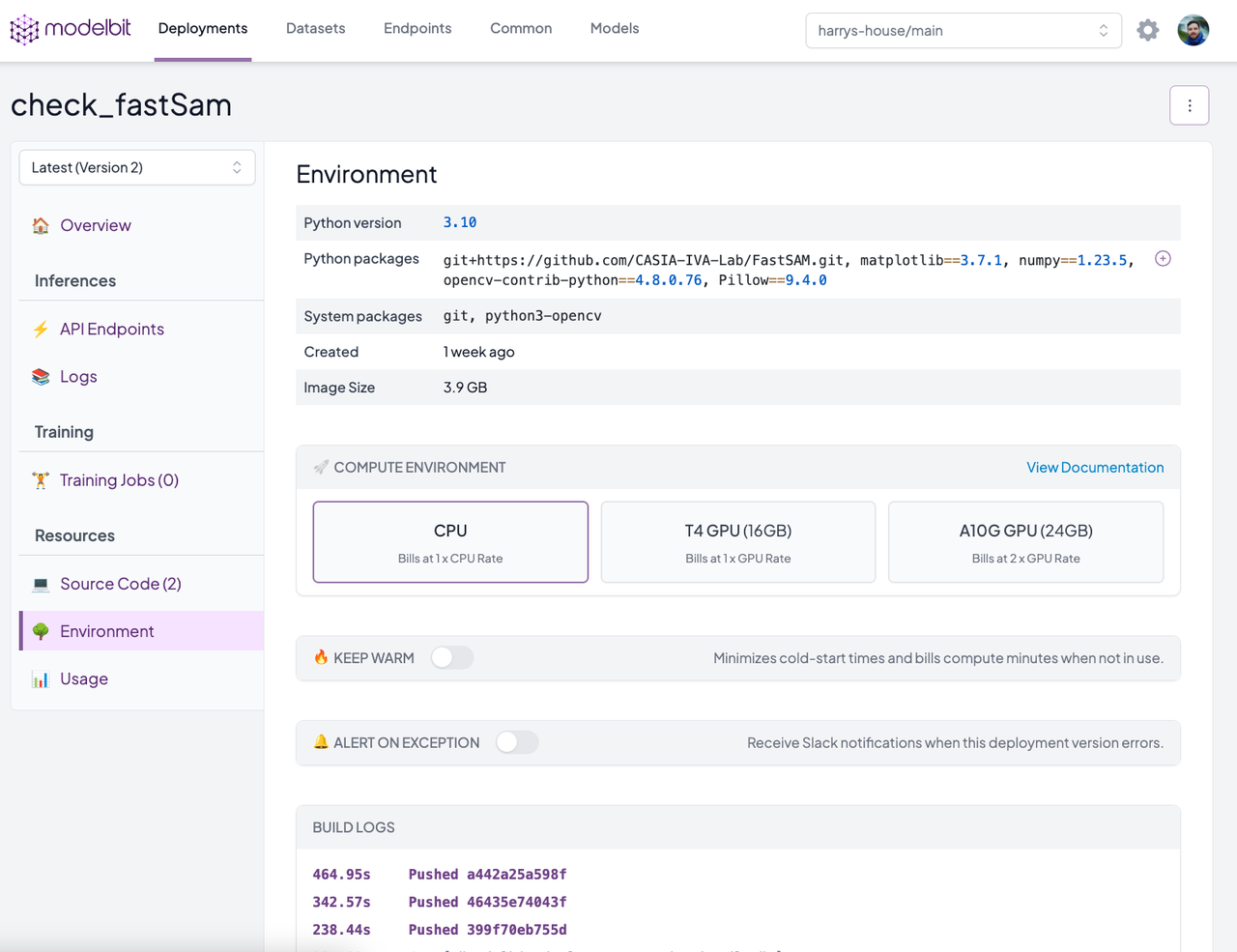This screenshot has width=1237, height=952.
Task: Click the Modelbit logo
Action: coord(69,29)
